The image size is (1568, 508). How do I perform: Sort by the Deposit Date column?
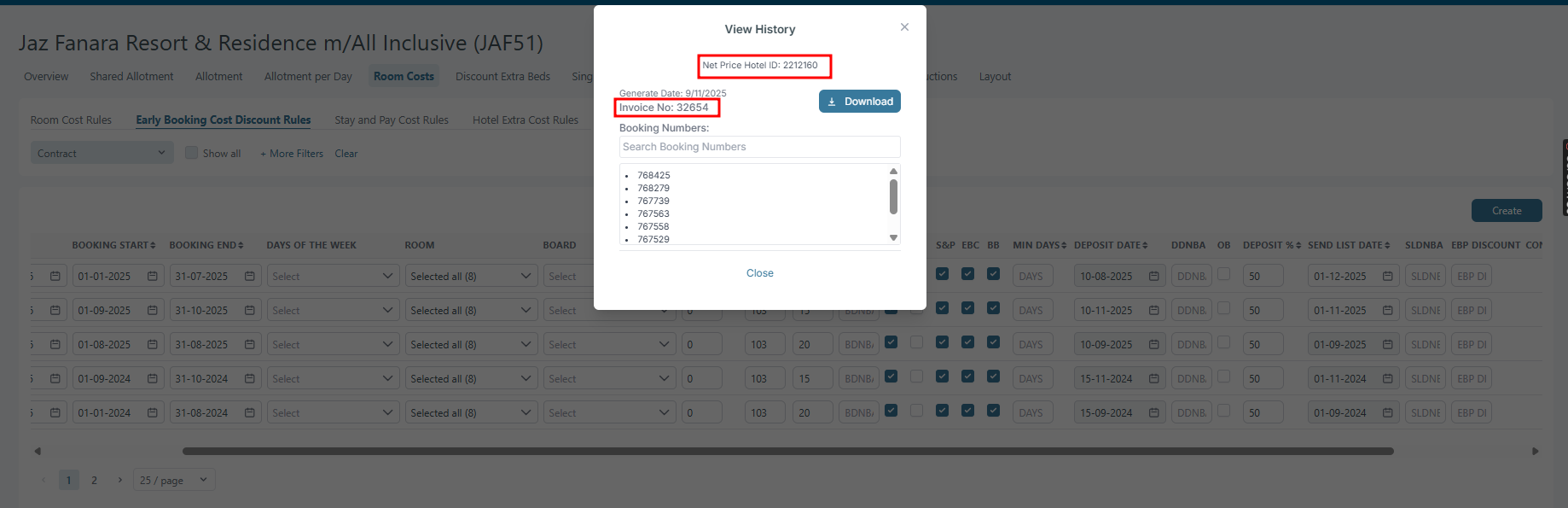pyautogui.click(x=1110, y=245)
